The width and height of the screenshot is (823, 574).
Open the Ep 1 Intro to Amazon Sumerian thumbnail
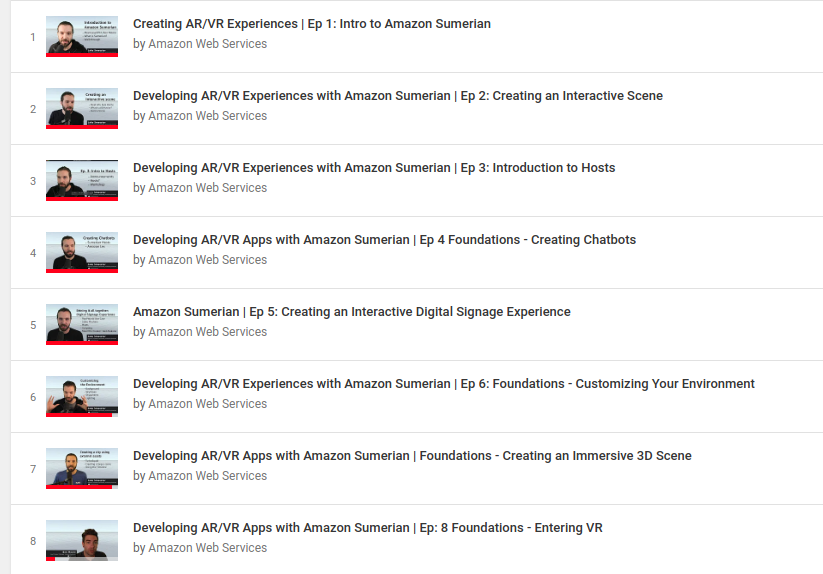click(82, 36)
